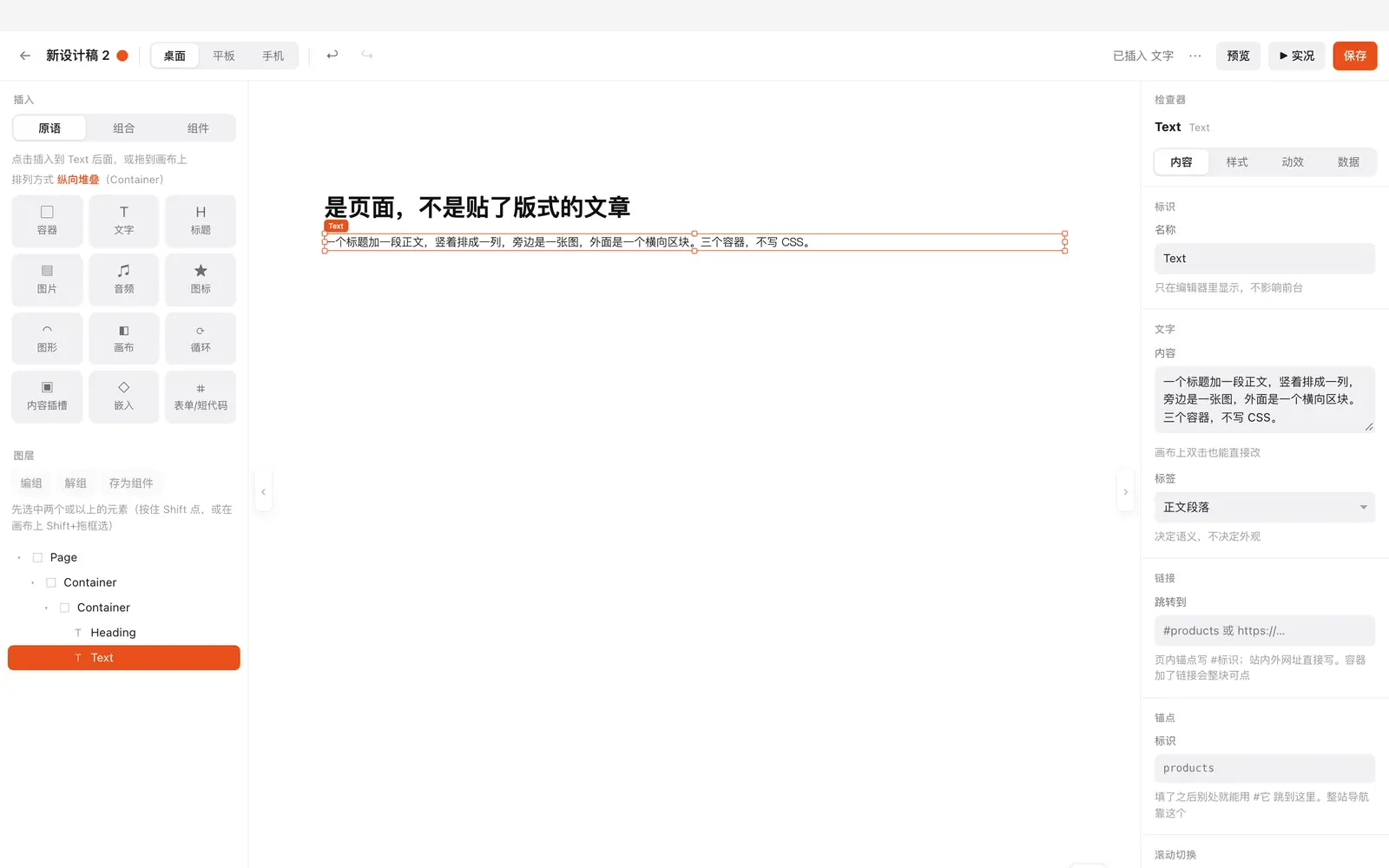This screenshot has width=1389, height=868.
Task: Select the Heading layer in the tree
Action: (x=123, y=633)
